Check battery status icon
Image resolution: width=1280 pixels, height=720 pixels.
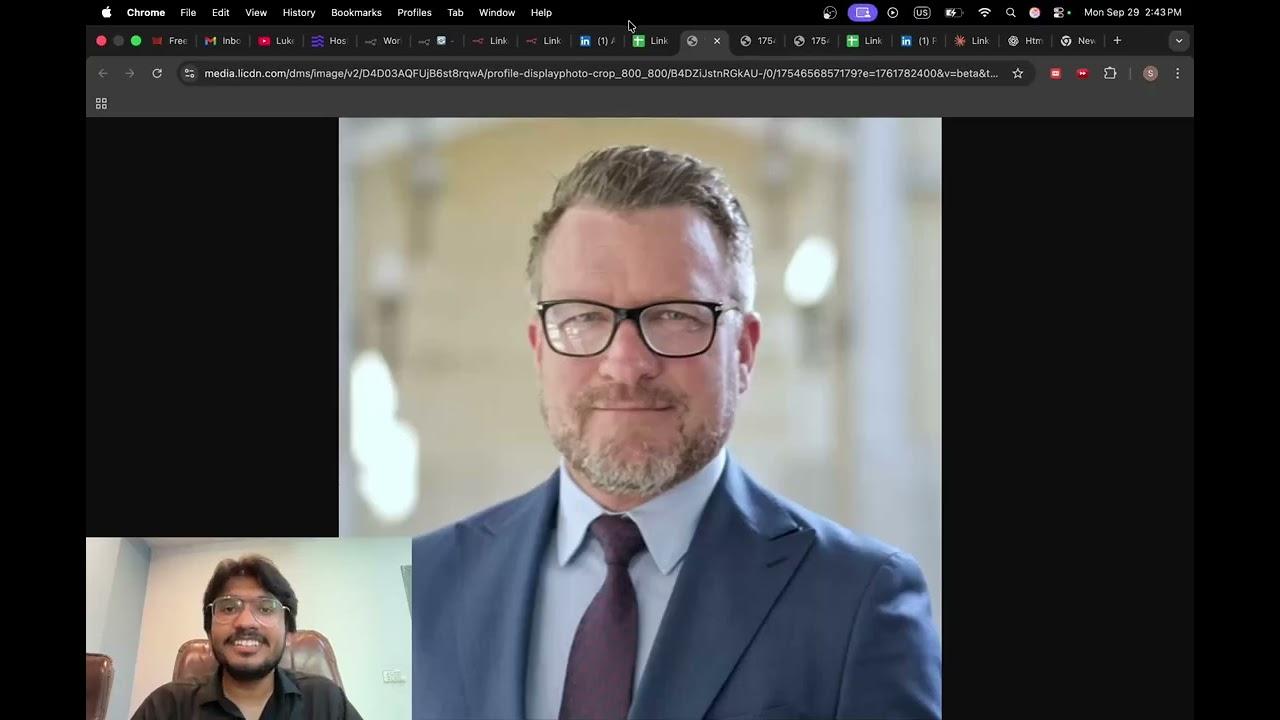(953, 13)
